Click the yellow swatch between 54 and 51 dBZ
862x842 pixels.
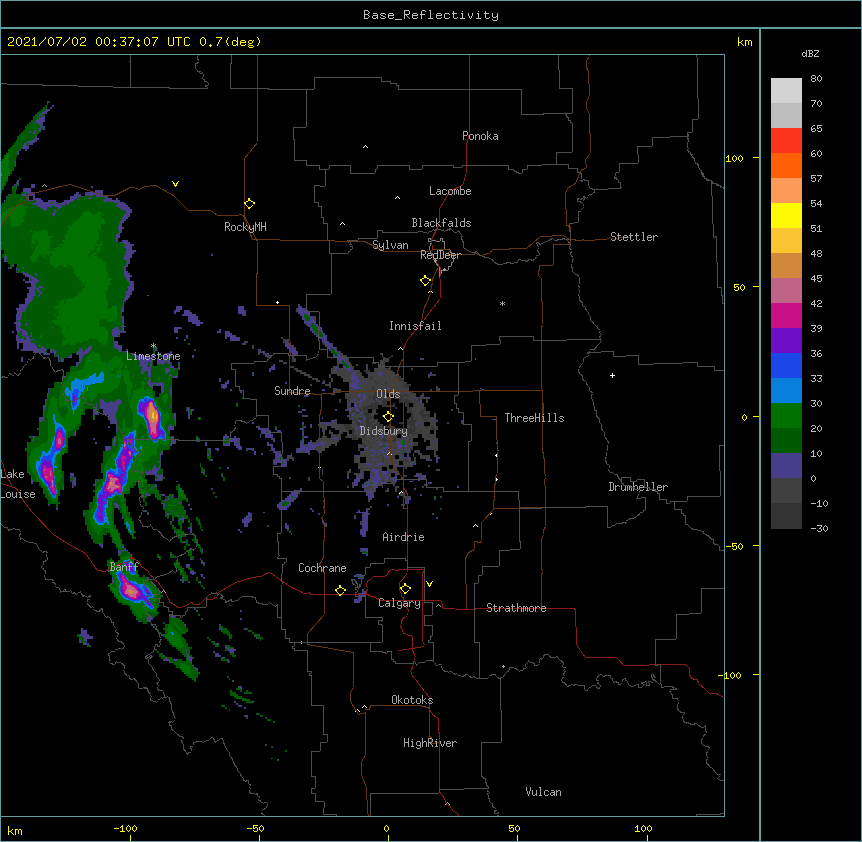tap(786, 215)
